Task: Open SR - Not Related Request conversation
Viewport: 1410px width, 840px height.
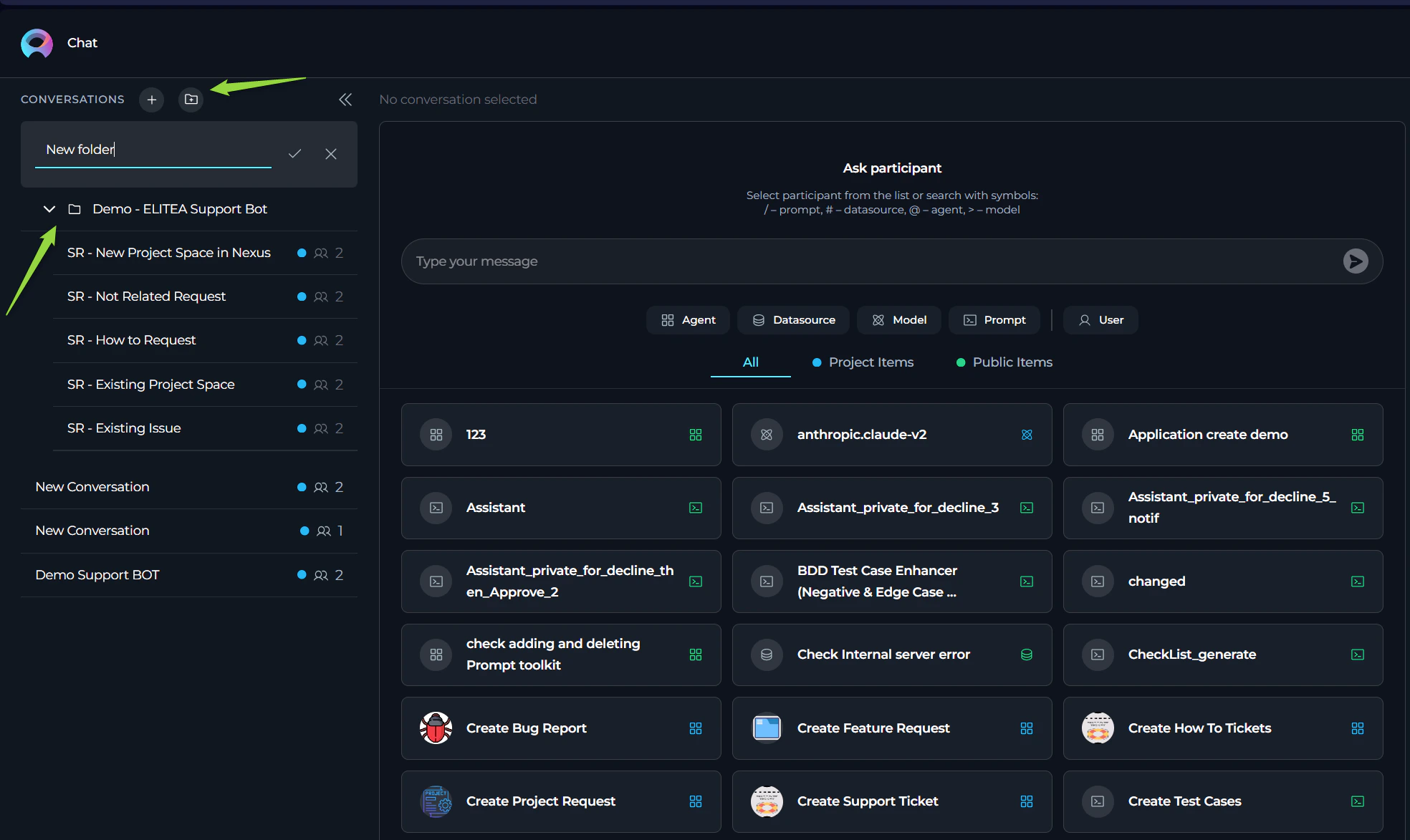Action: pyautogui.click(x=146, y=296)
